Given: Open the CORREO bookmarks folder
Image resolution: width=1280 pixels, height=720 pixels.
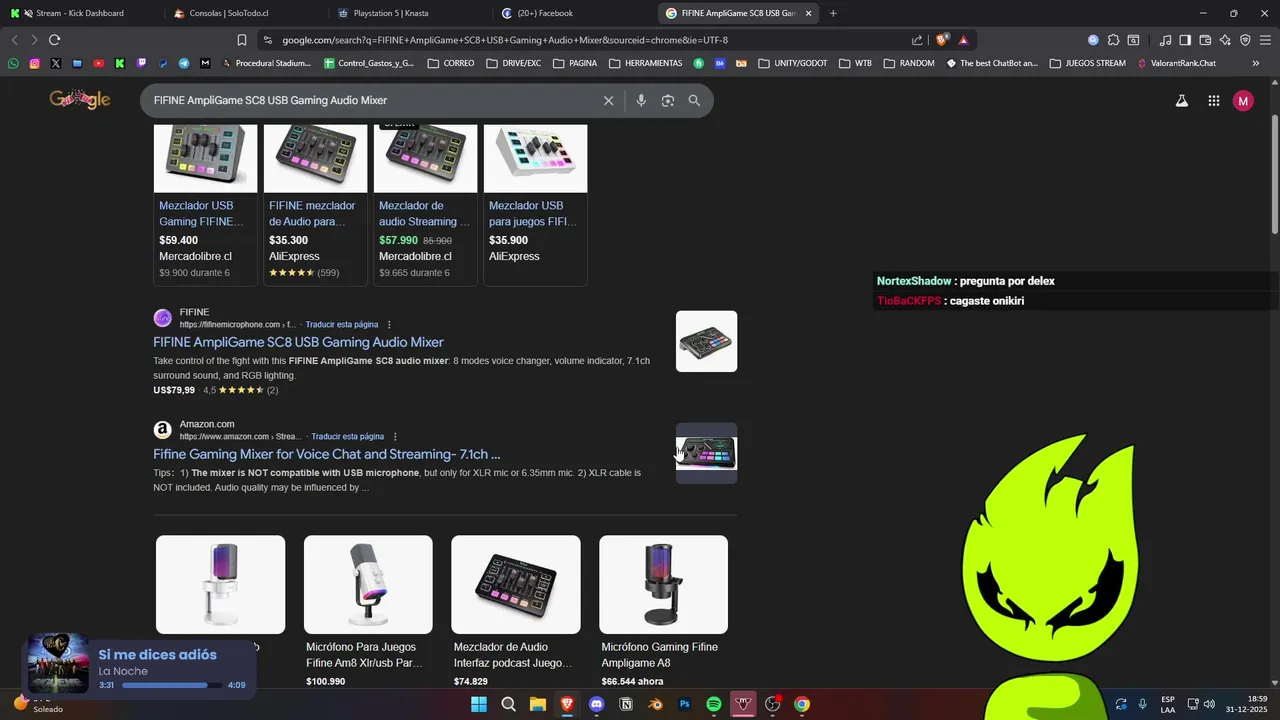Looking at the screenshot, I should pyautogui.click(x=451, y=63).
